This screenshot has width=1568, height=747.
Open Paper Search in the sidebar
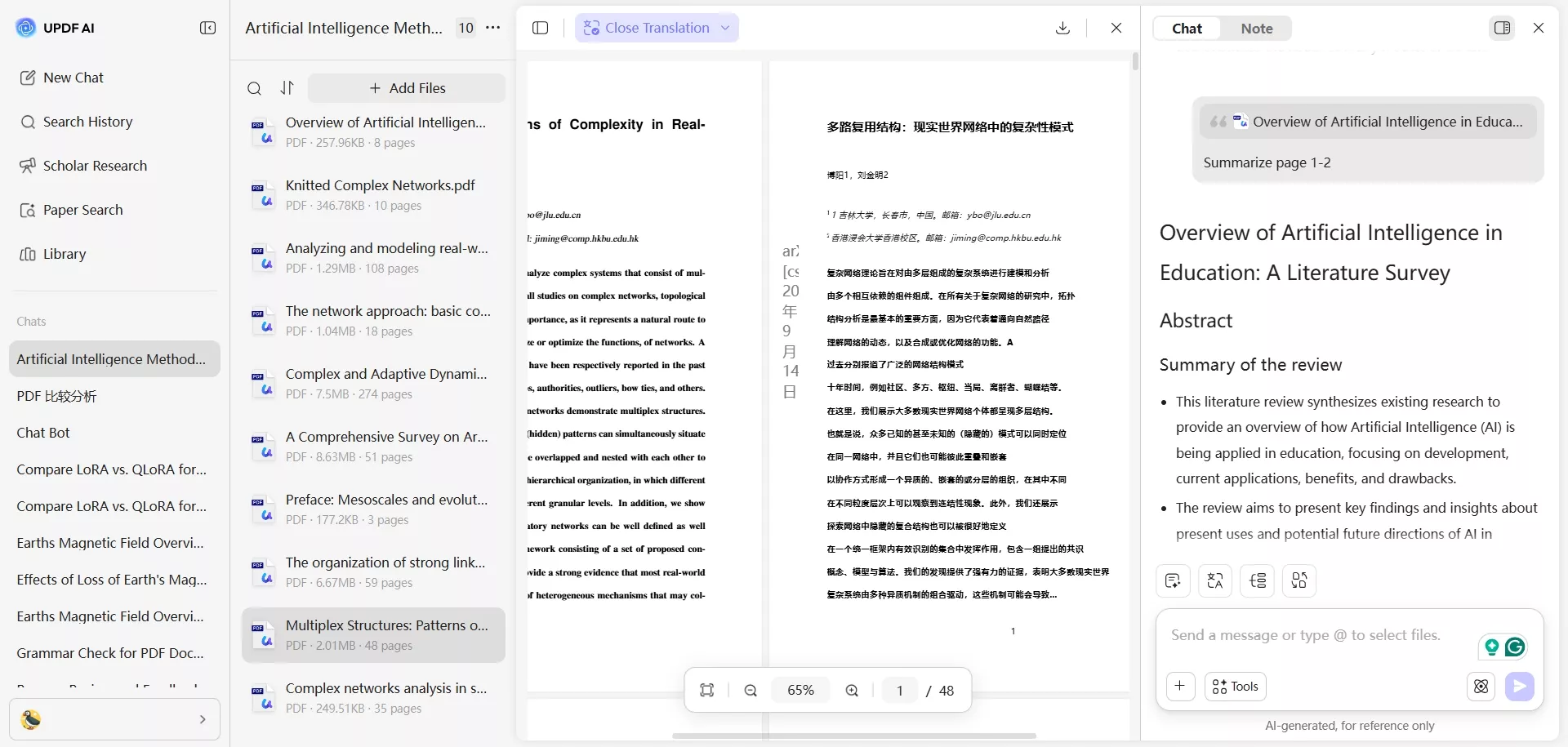pyautogui.click(x=82, y=210)
